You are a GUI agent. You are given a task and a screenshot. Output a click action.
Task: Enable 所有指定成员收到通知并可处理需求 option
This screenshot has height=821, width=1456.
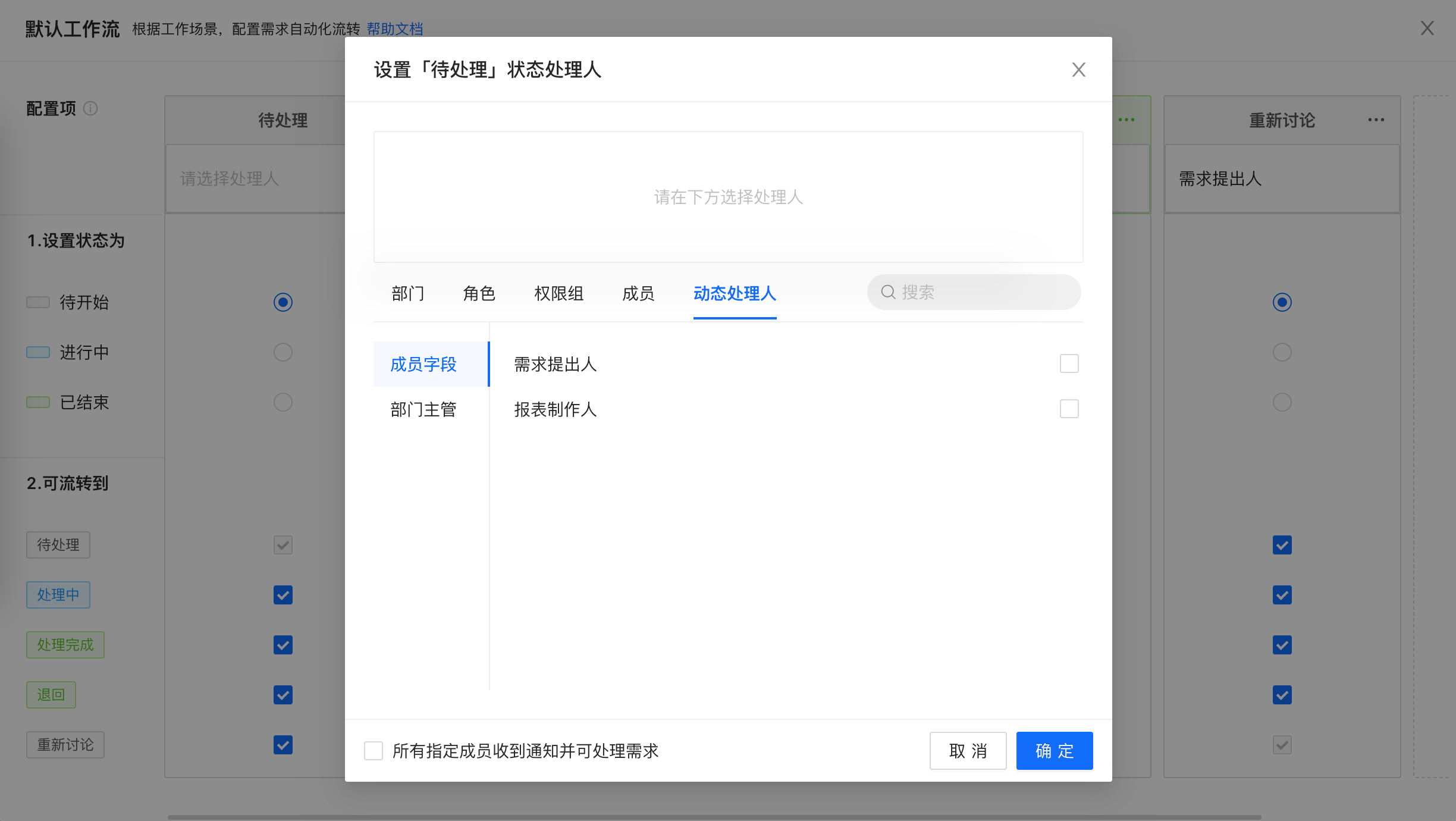(374, 751)
